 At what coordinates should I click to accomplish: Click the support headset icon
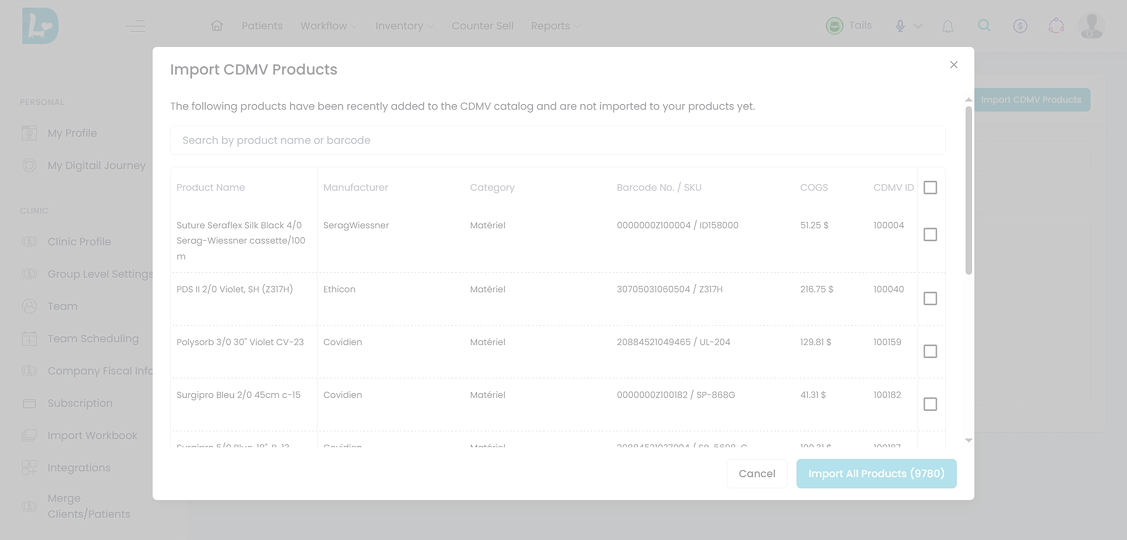pyautogui.click(x=1056, y=26)
